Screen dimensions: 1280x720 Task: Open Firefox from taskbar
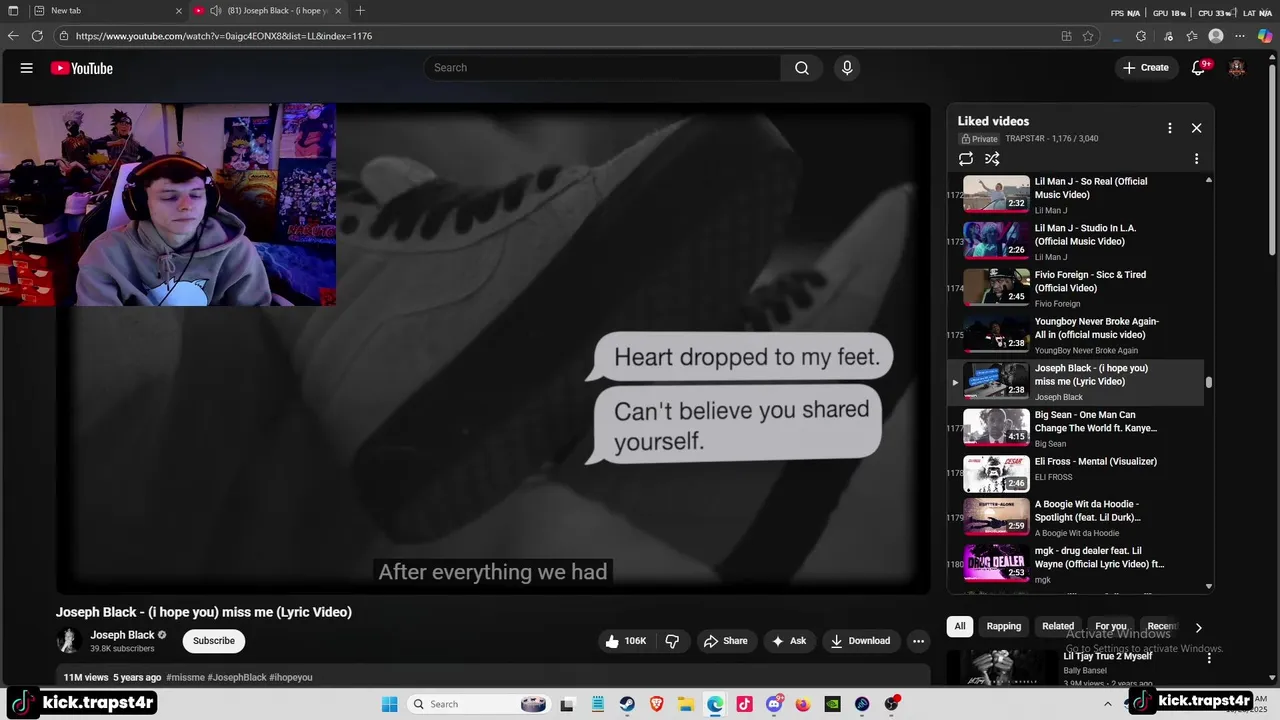coord(803,704)
